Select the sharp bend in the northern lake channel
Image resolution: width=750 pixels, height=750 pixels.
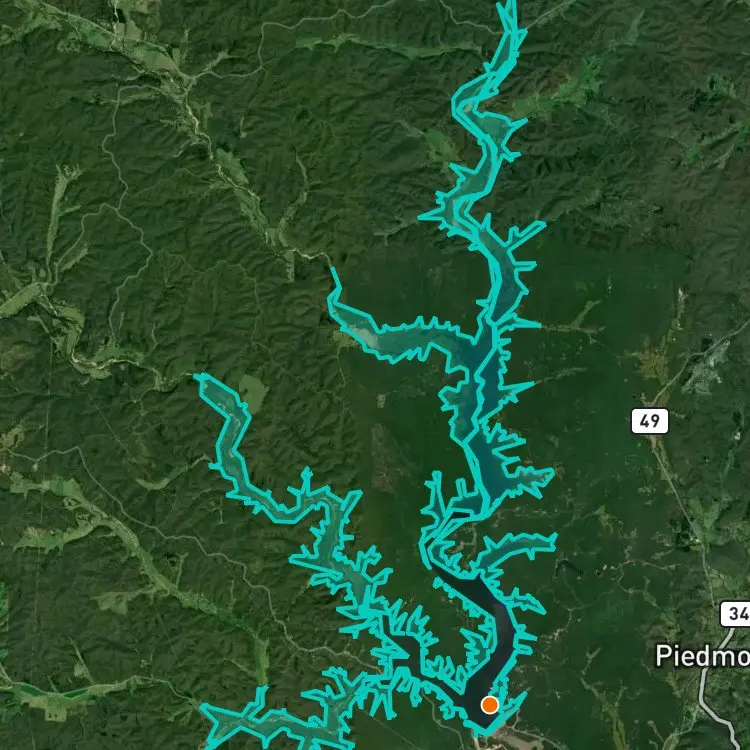click(460, 103)
